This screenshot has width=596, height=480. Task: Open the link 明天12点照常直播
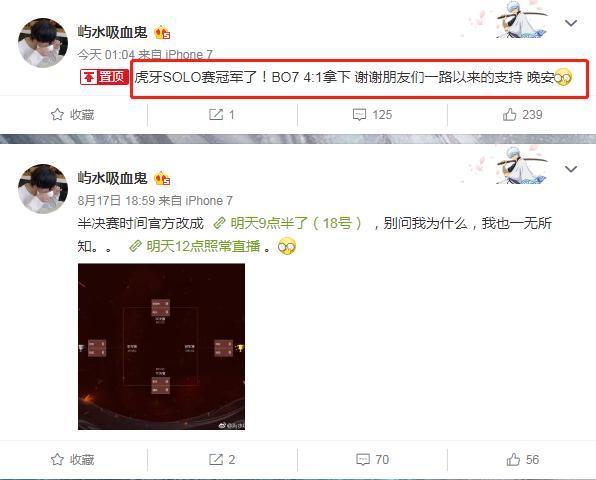[x=195, y=246]
